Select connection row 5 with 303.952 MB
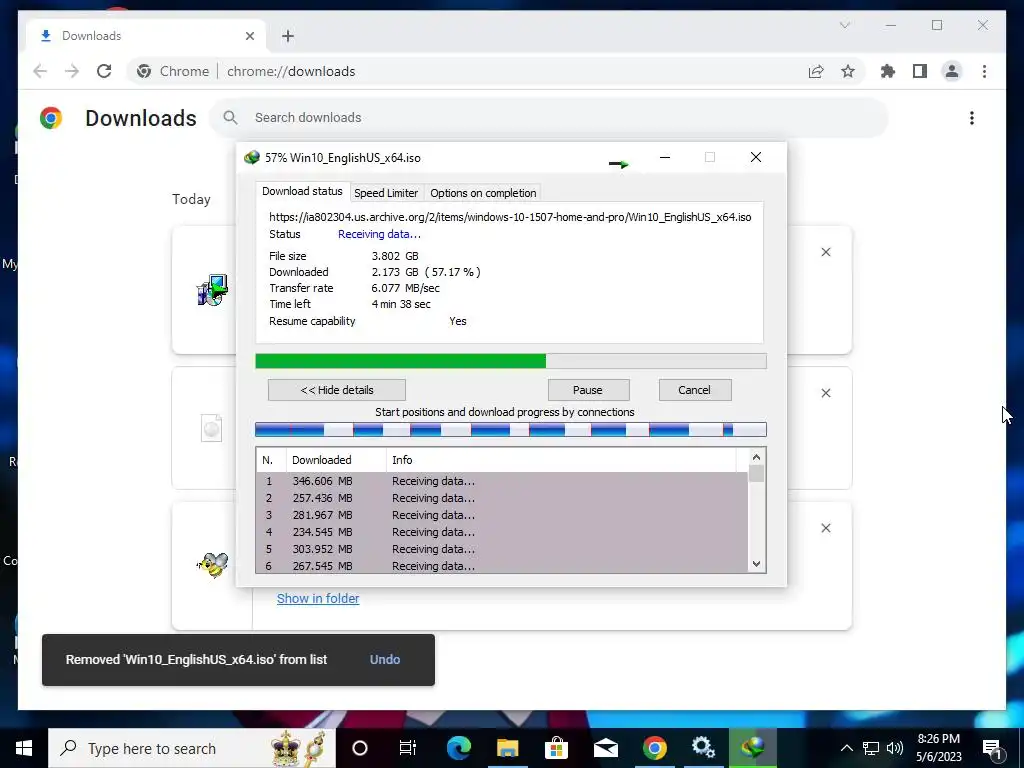The width and height of the screenshot is (1024, 768). coord(502,549)
